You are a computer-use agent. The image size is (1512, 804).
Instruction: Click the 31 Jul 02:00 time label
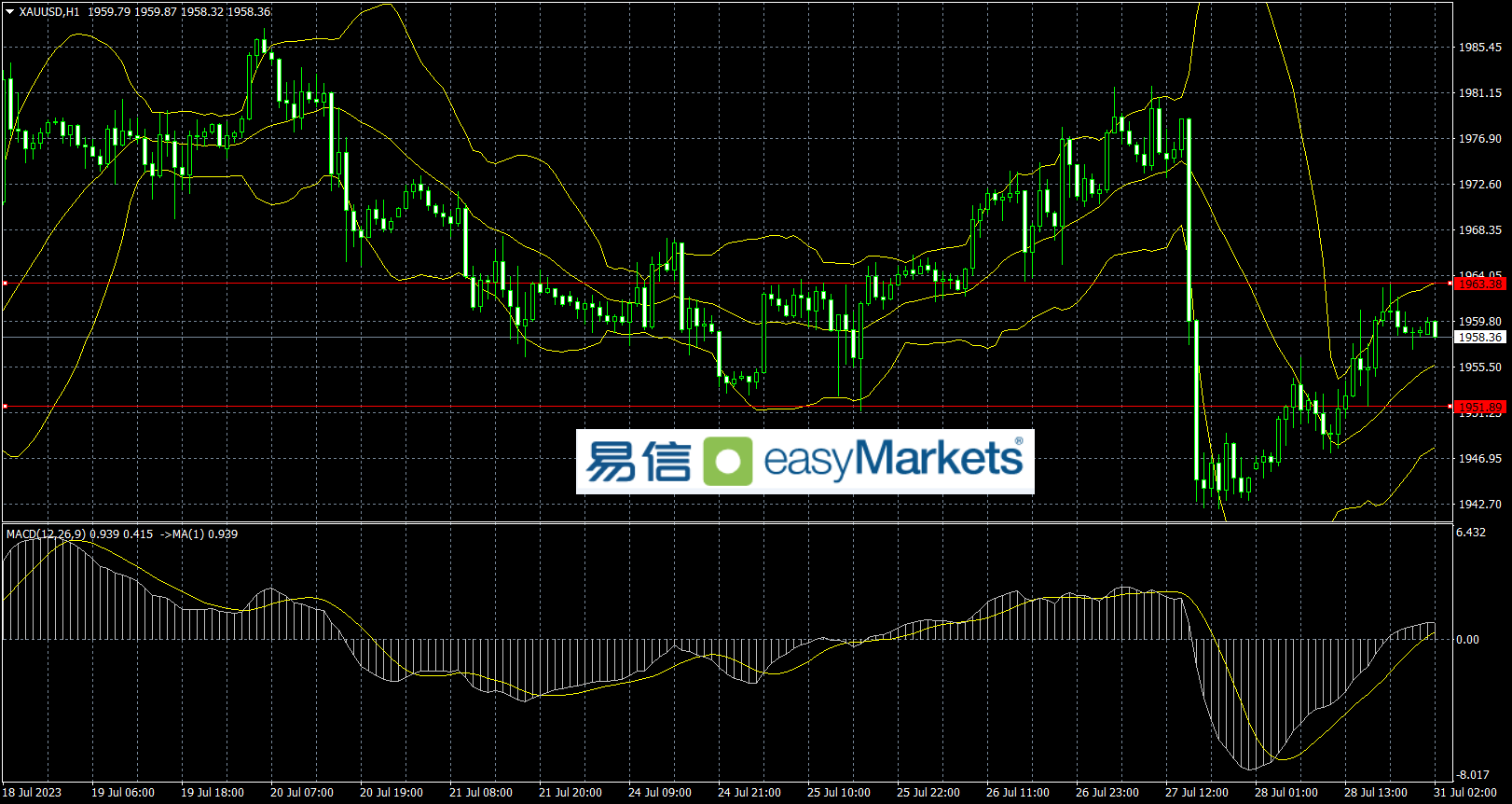pos(1465,793)
